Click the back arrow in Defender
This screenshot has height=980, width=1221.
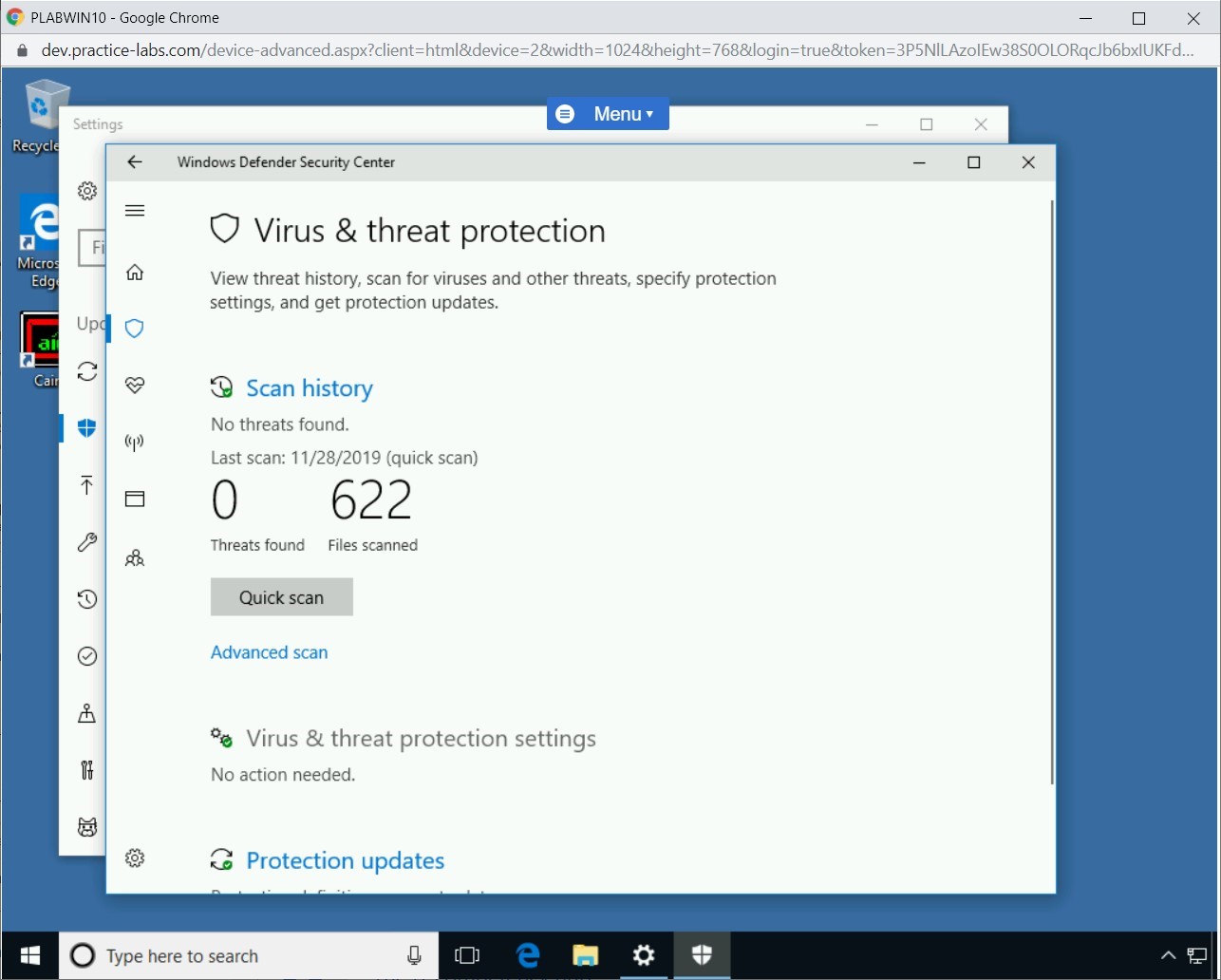tap(135, 162)
